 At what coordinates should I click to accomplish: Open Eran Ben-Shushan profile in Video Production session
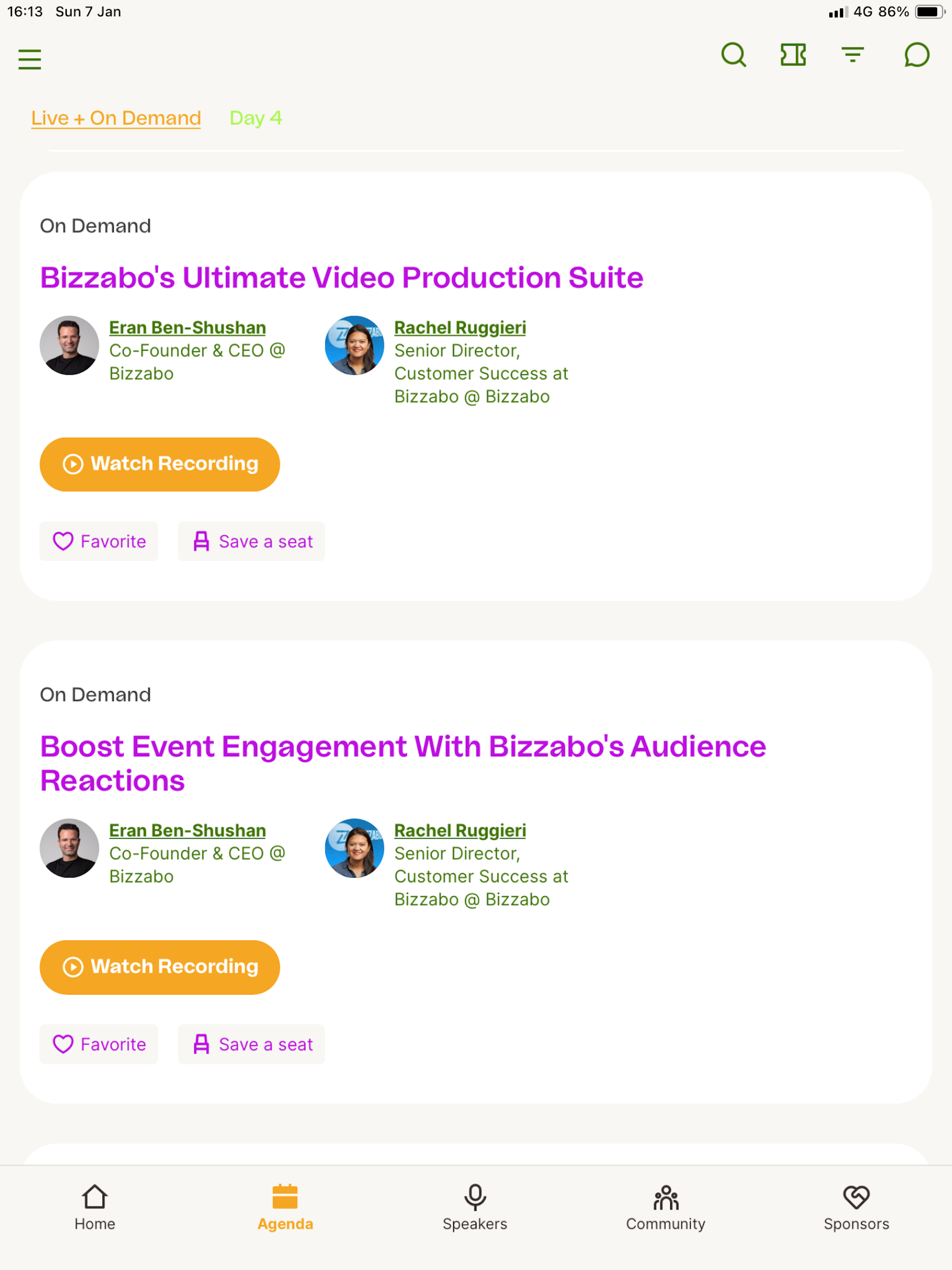187,328
